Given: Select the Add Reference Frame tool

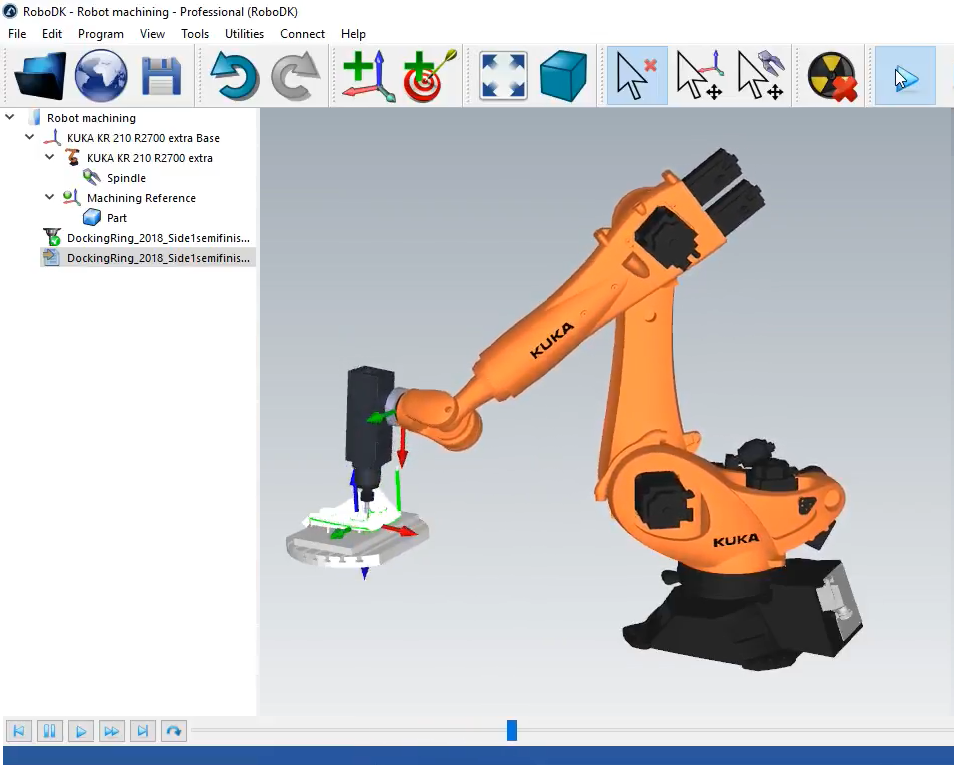Looking at the screenshot, I should [x=366, y=75].
